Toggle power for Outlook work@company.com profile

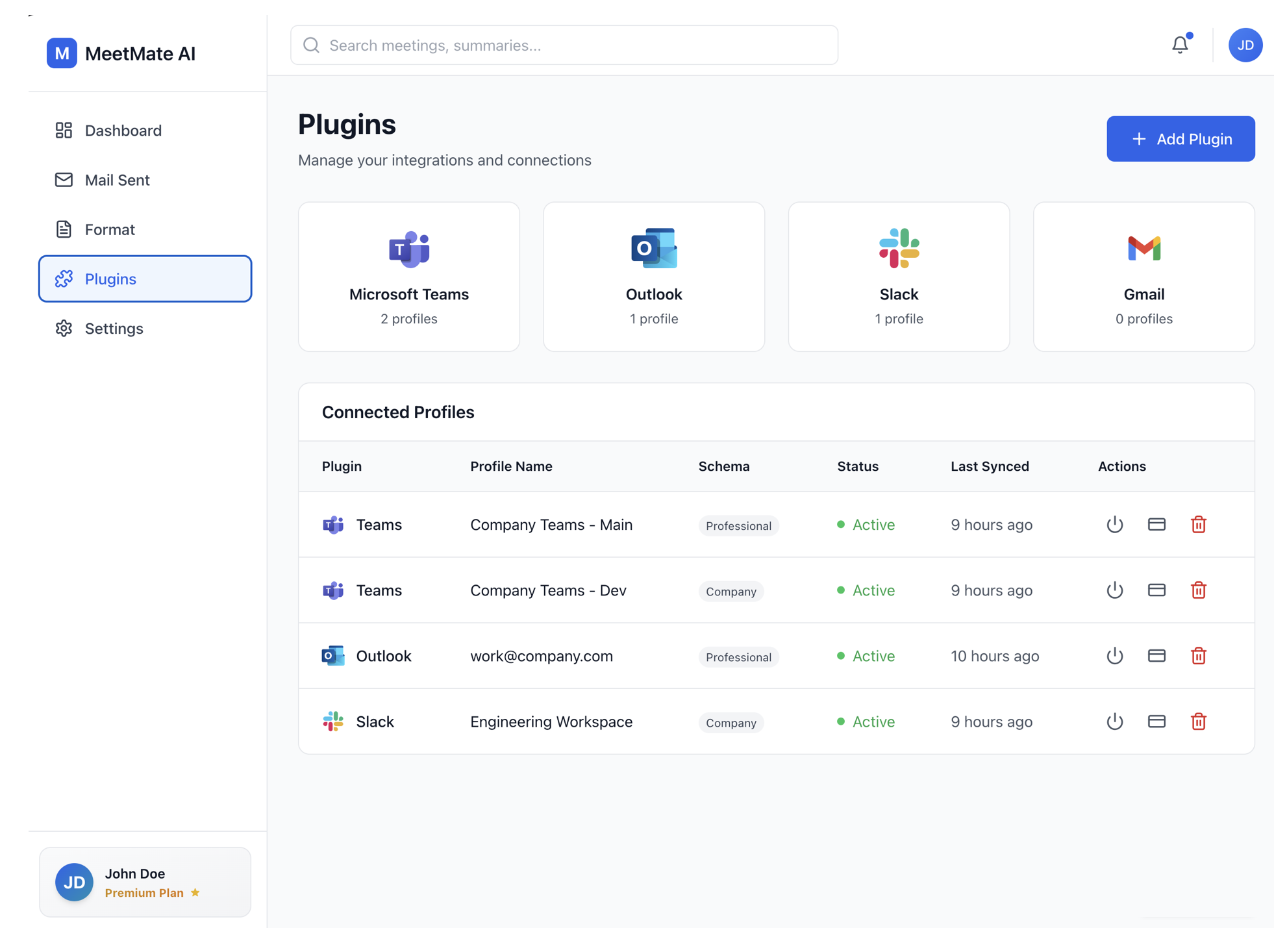pyautogui.click(x=1114, y=656)
